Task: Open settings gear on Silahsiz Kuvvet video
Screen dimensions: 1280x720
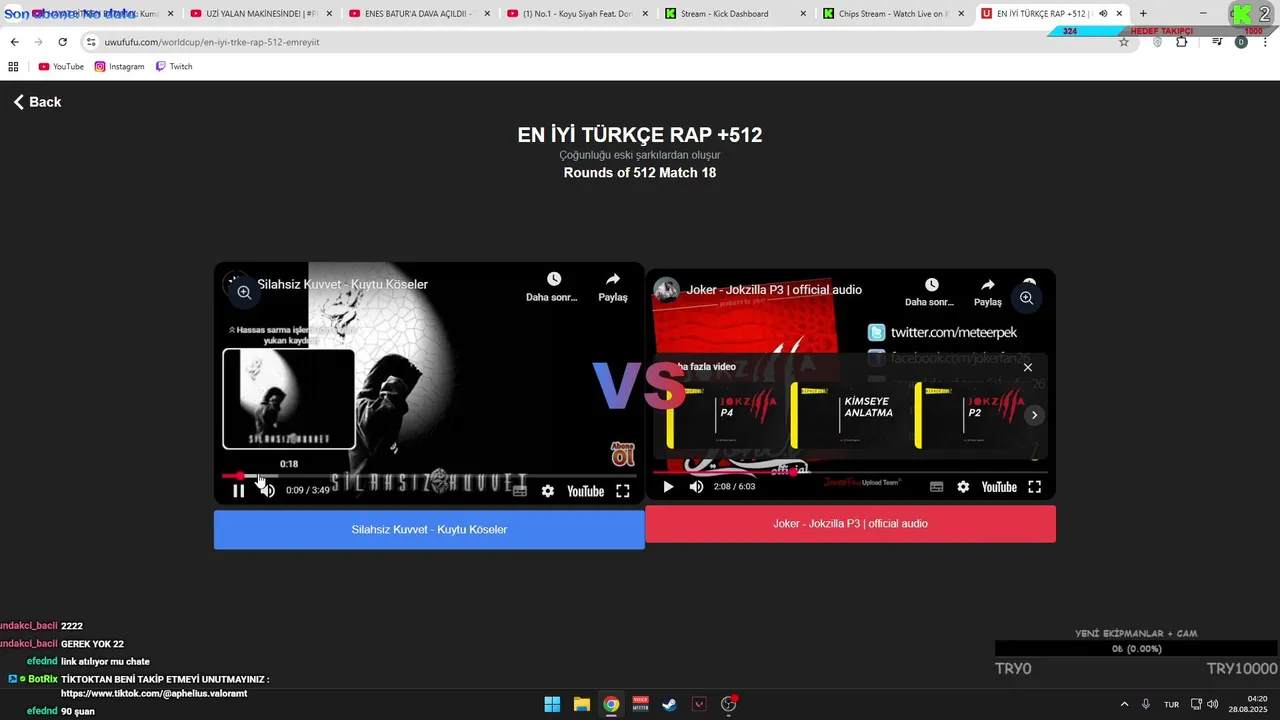Action: [x=548, y=491]
